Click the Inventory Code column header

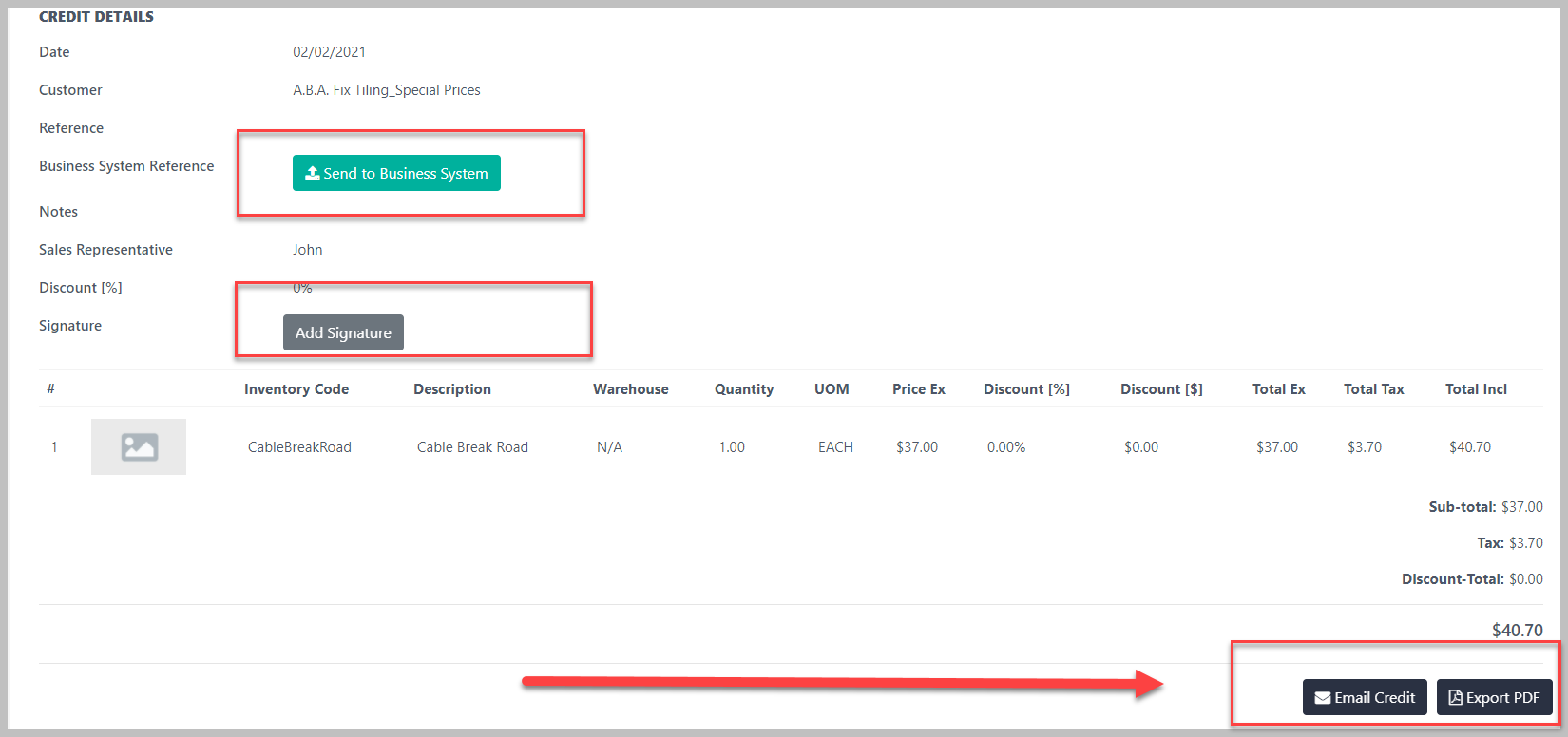point(296,389)
